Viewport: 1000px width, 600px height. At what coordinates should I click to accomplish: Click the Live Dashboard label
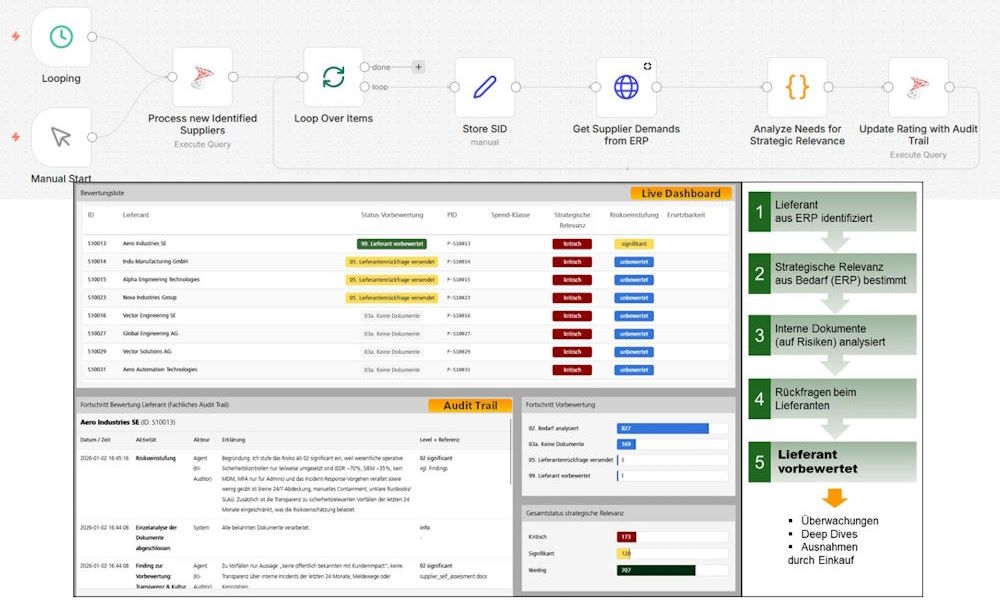(680, 193)
